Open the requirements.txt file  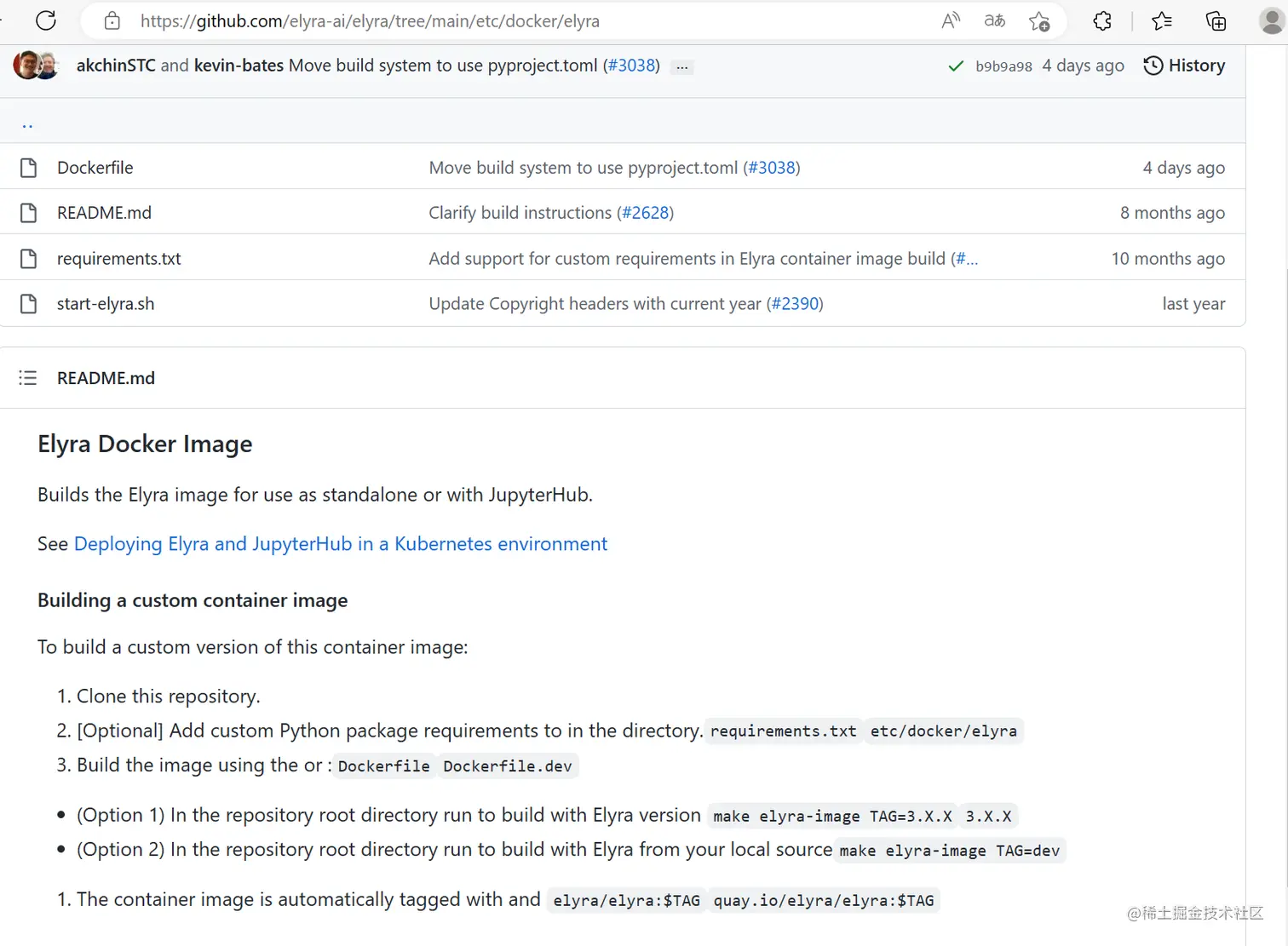click(118, 259)
